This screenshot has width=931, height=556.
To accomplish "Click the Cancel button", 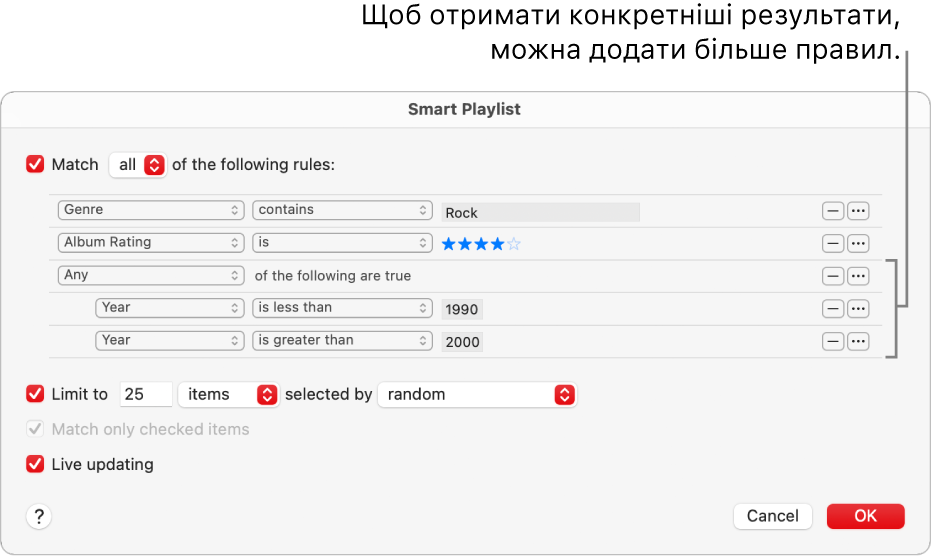I will tap(772, 516).
